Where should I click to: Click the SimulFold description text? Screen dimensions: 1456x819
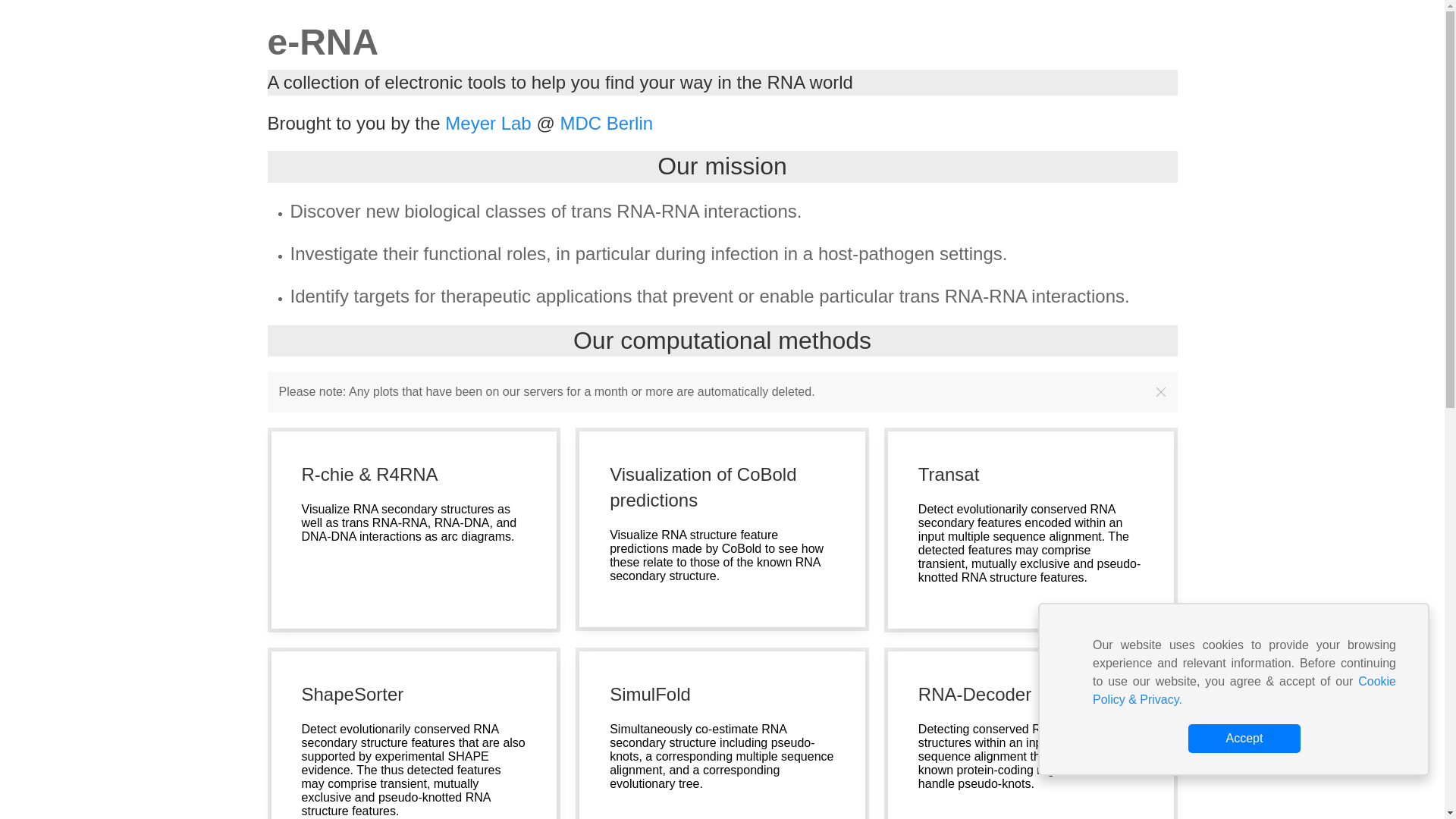click(x=721, y=756)
